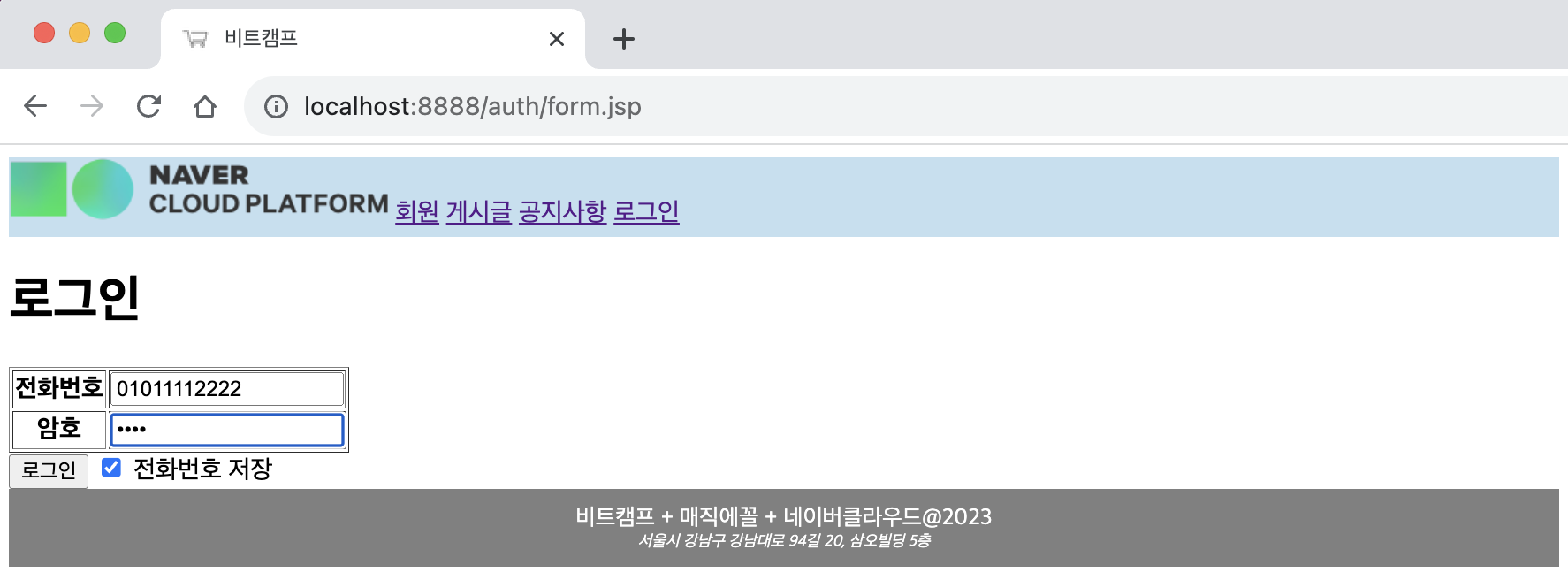Close the 비트캠프 tab
The image size is (1568, 580).
(557, 39)
